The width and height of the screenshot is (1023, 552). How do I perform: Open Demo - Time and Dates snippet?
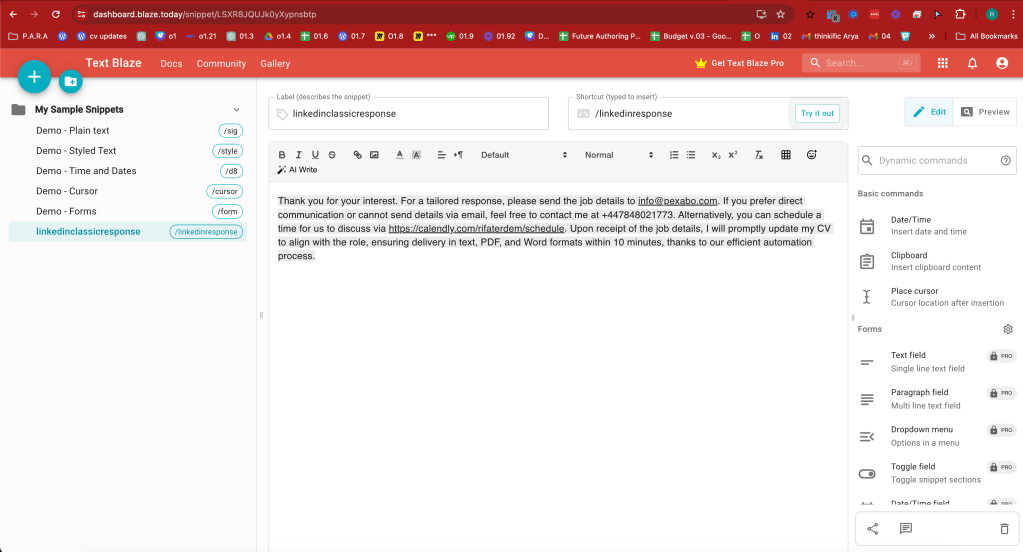(128, 171)
